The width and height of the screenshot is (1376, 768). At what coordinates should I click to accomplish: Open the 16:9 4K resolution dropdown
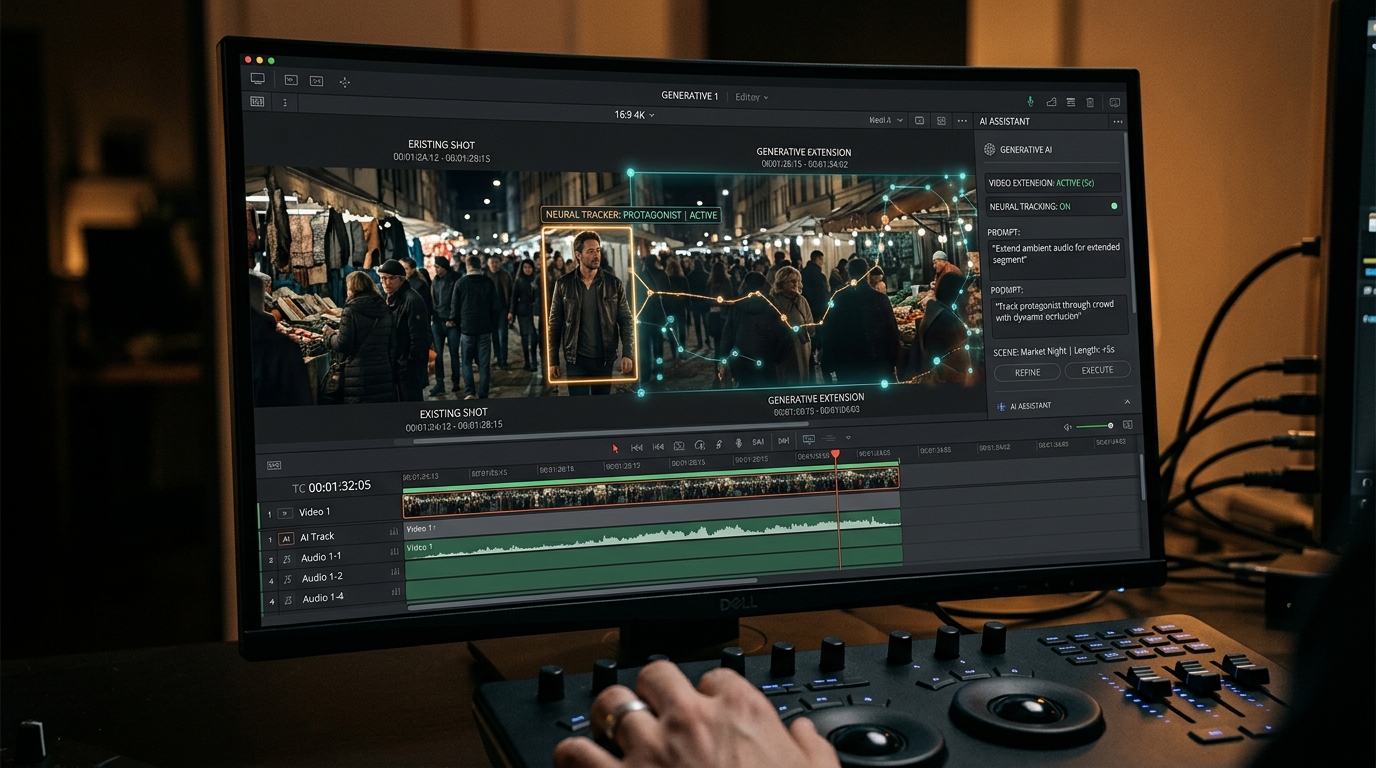[634, 115]
